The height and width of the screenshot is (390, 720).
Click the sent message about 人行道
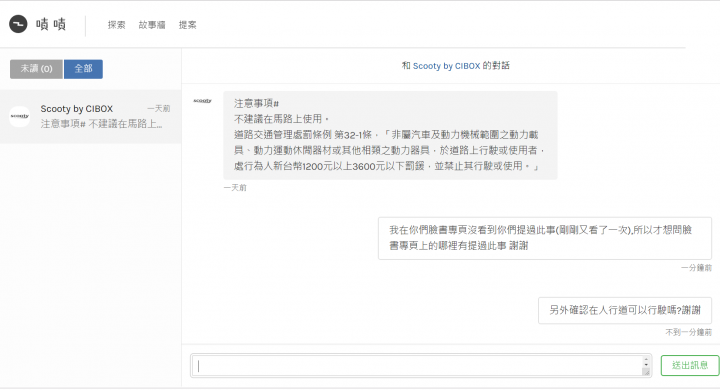pyautogui.click(x=625, y=310)
